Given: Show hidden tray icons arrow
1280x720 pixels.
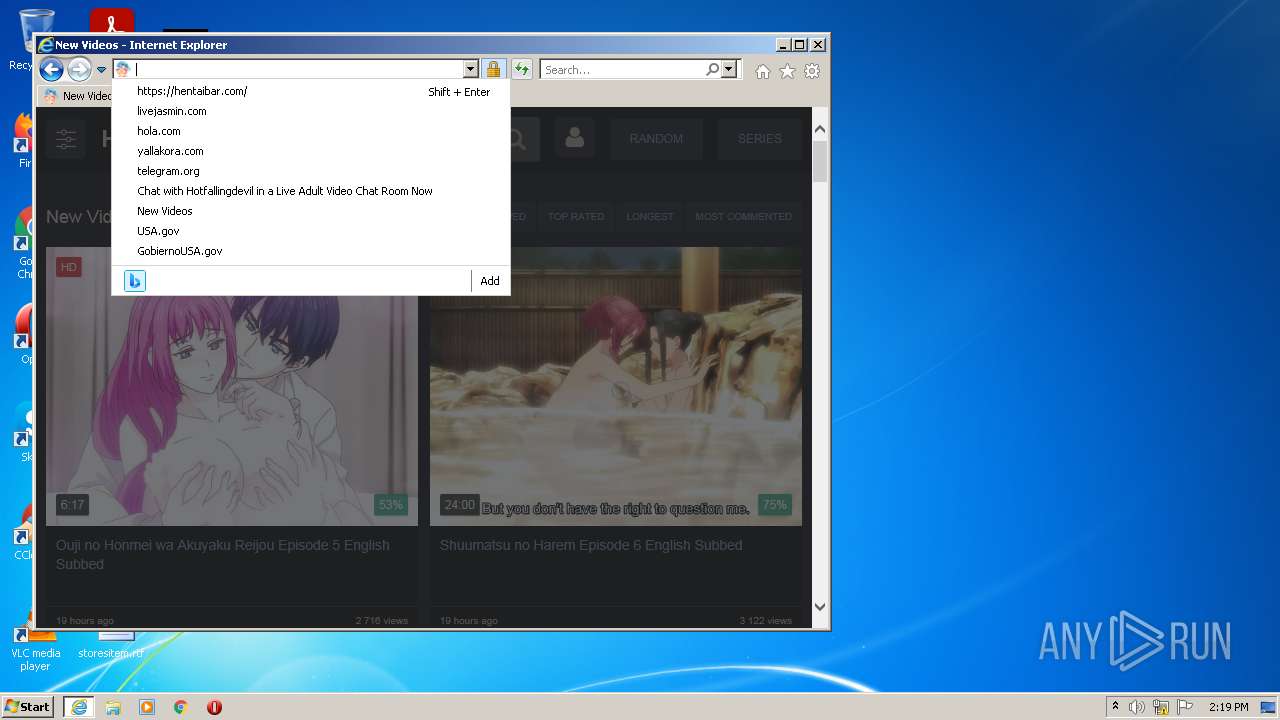Looking at the screenshot, I should [x=1115, y=706].
